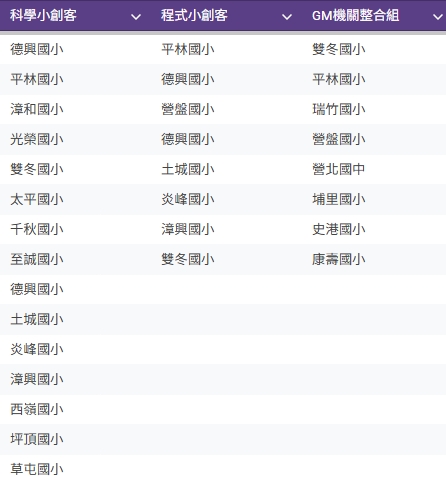
Task: Select 平林國小 under GM機關整合組 column
Action: tap(339, 79)
